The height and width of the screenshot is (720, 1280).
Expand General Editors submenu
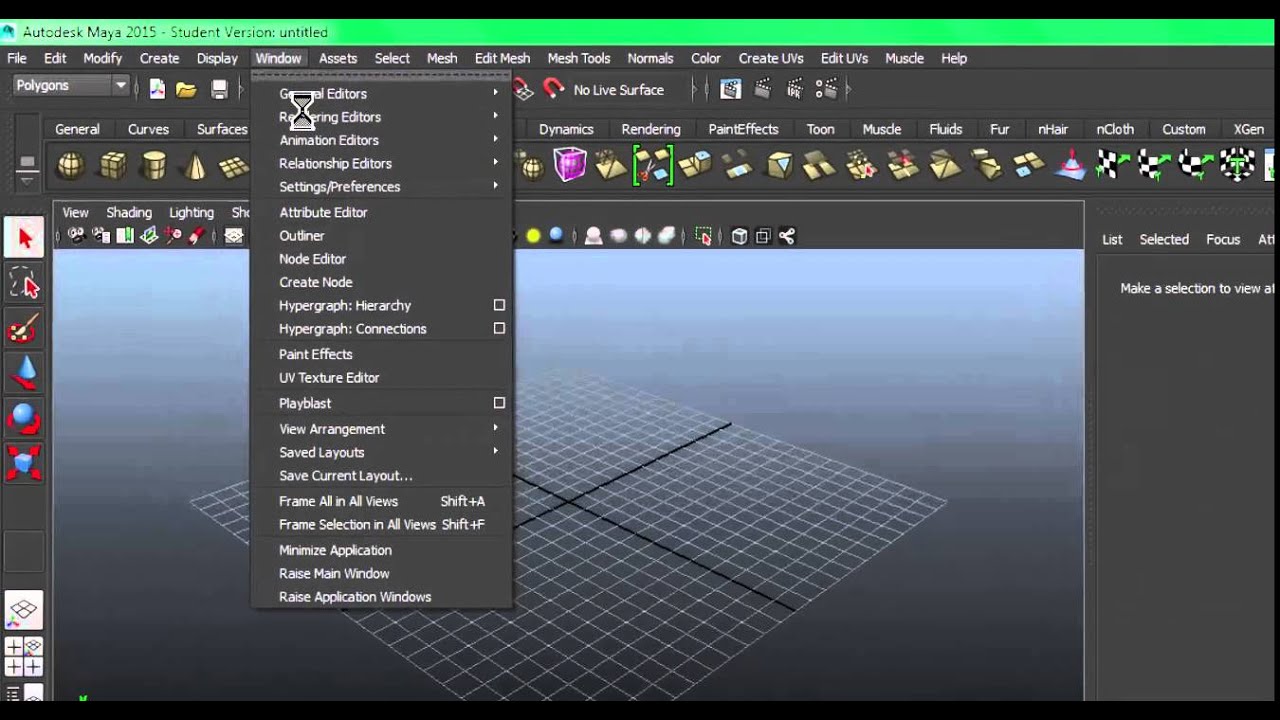point(381,94)
